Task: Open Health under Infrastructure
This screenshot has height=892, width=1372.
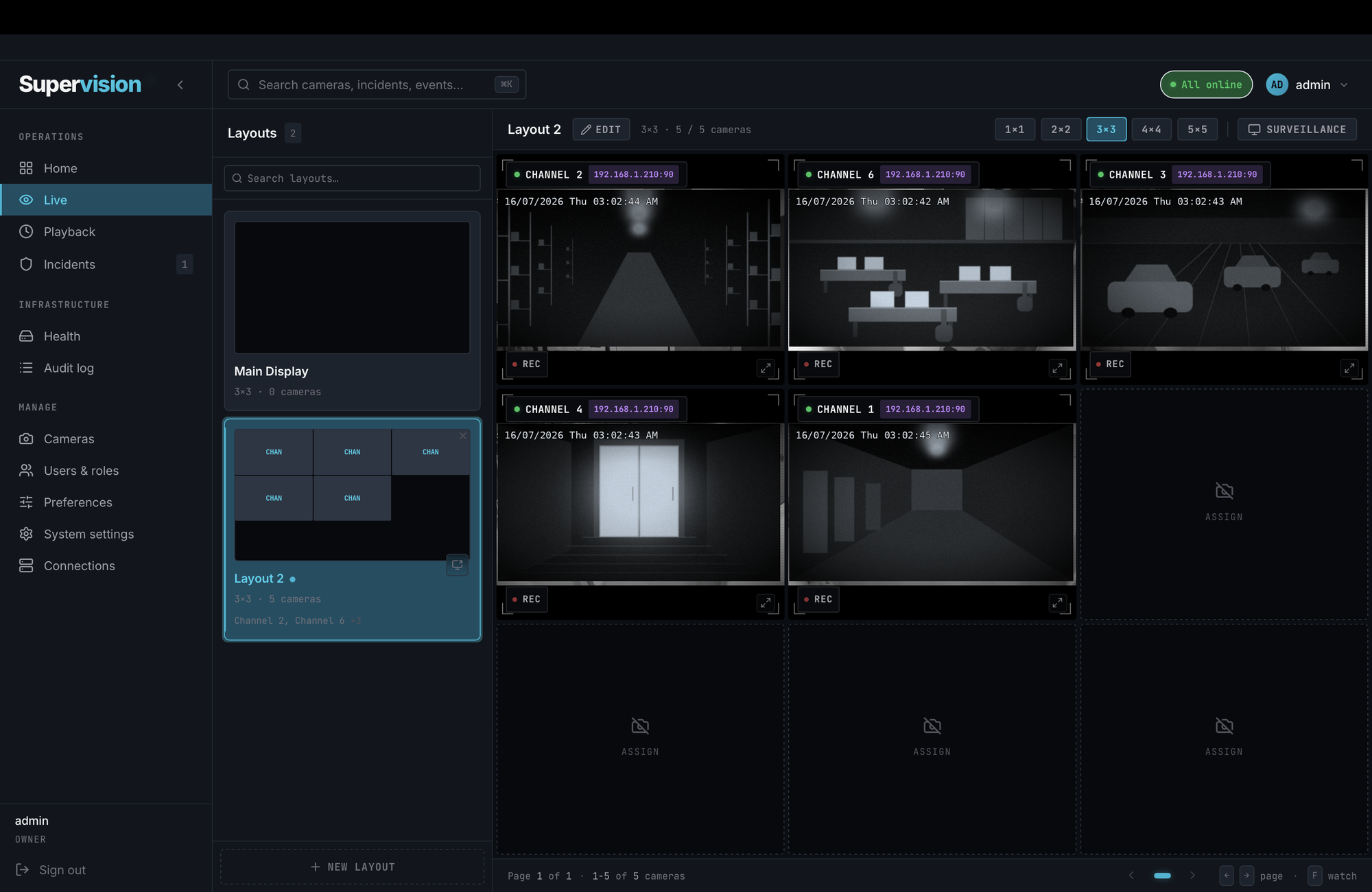Action: click(106, 336)
